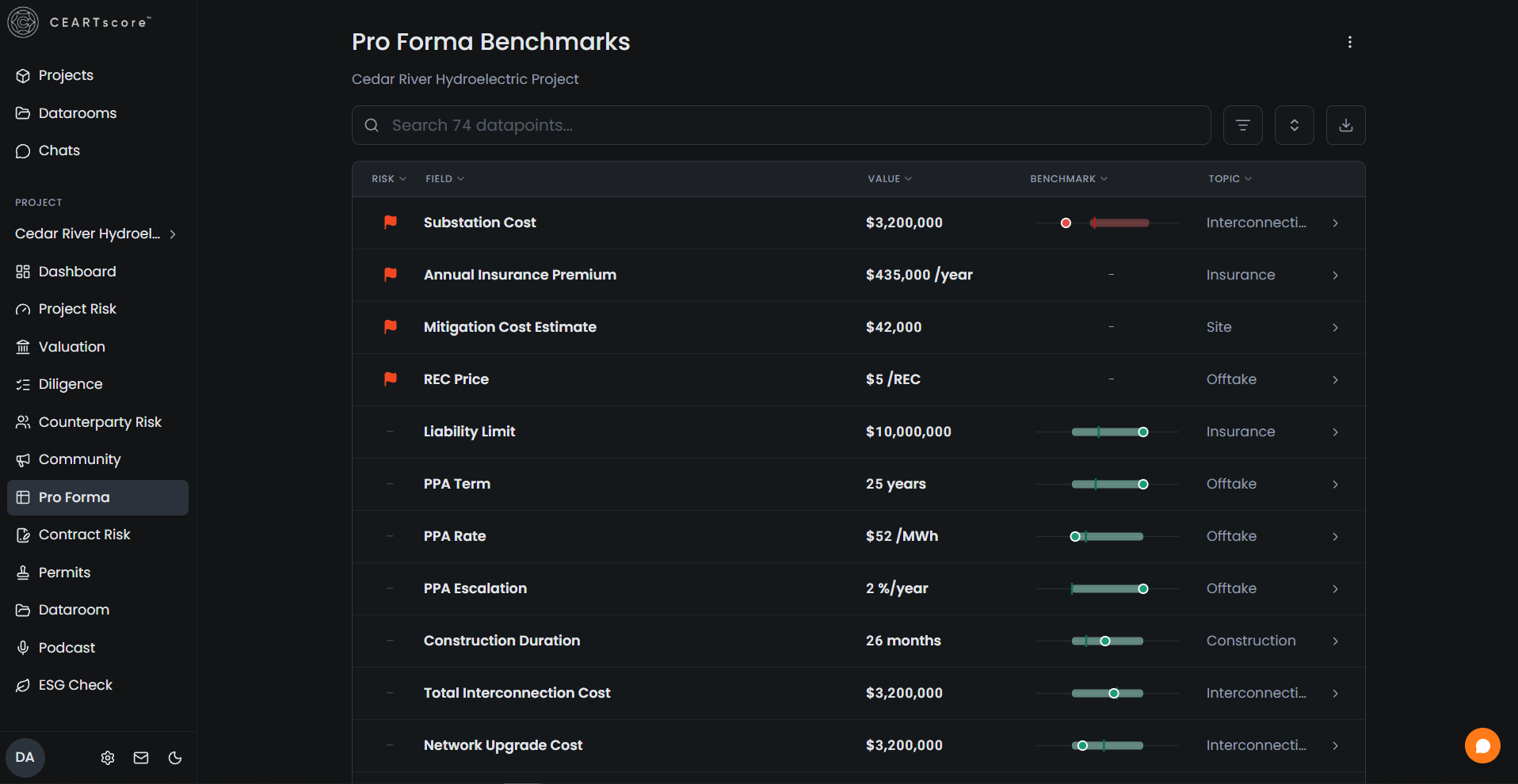Click the red flag on Substation Cost

click(x=391, y=223)
